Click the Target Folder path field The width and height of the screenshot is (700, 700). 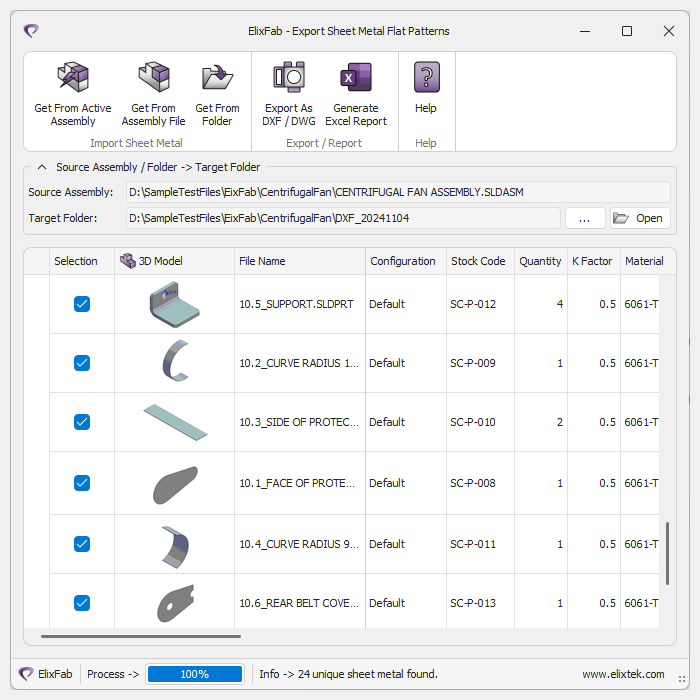point(343,218)
